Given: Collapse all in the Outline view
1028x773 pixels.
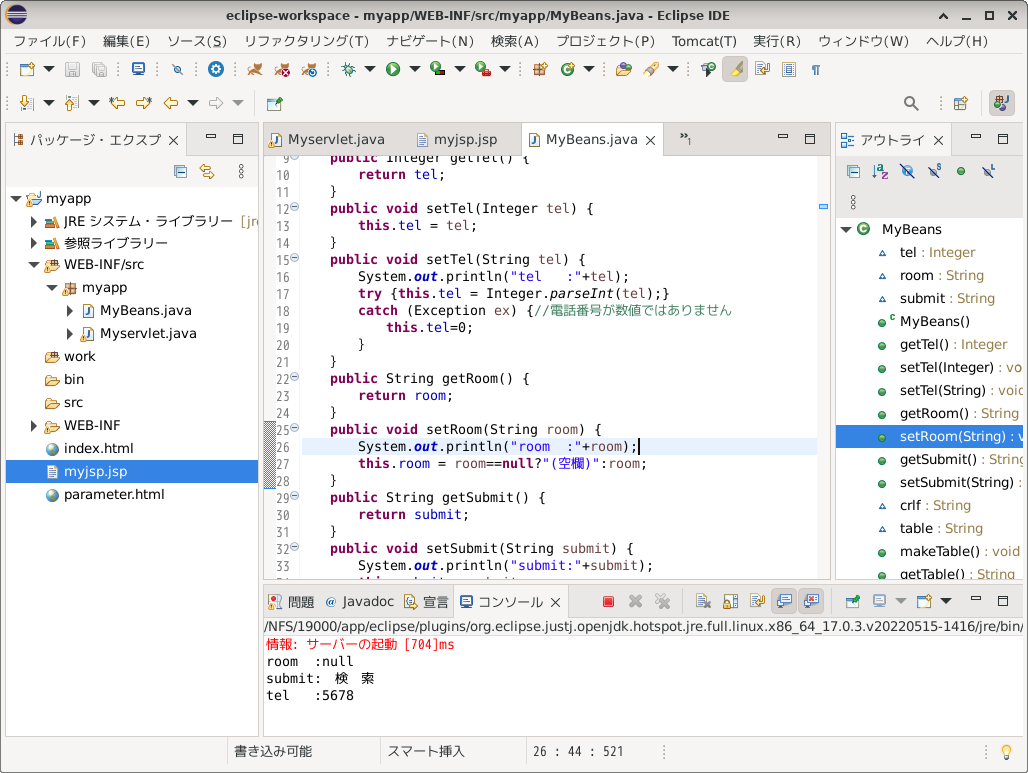Looking at the screenshot, I should click(853, 172).
